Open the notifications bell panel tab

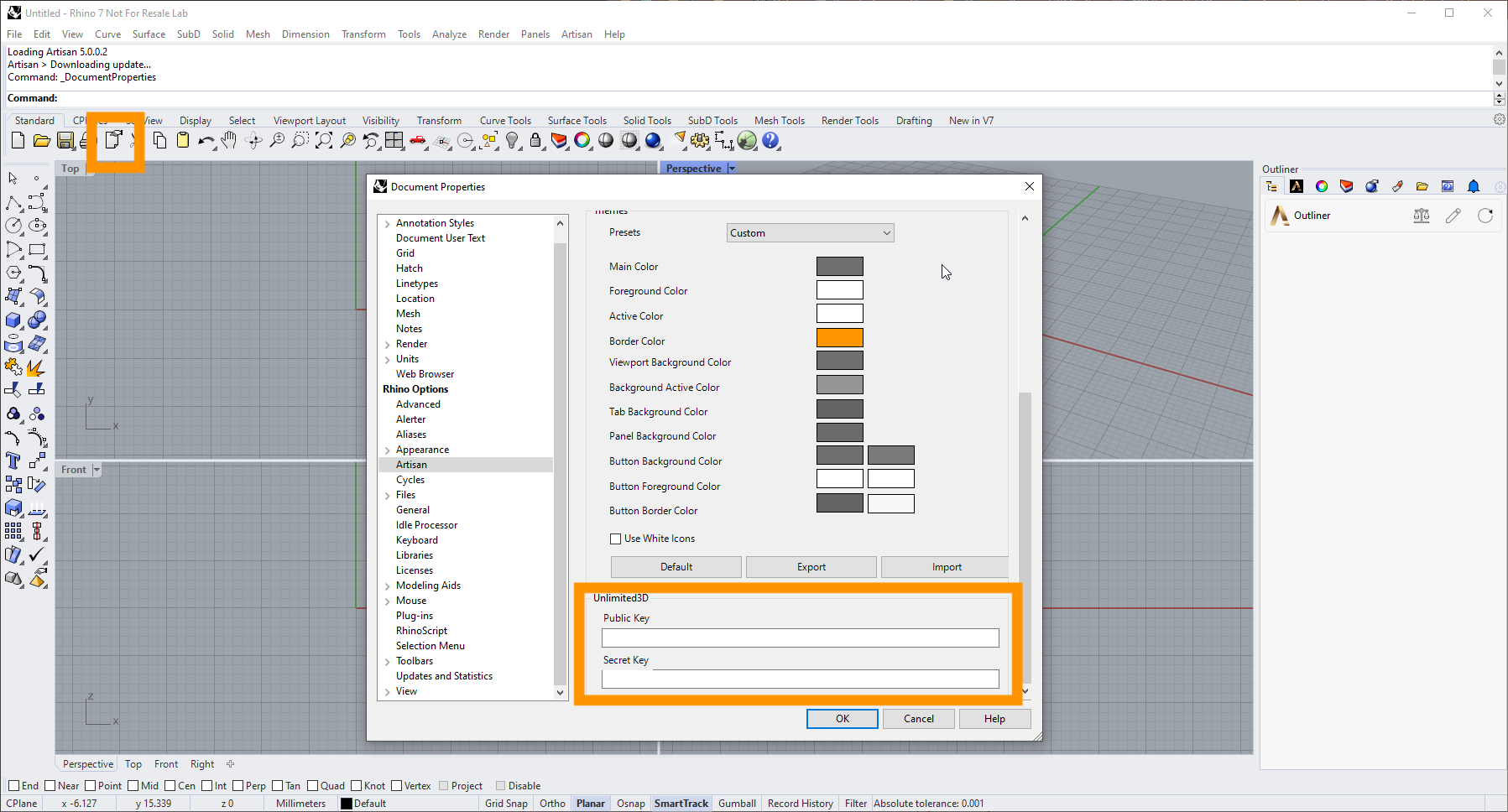[x=1474, y=186]
